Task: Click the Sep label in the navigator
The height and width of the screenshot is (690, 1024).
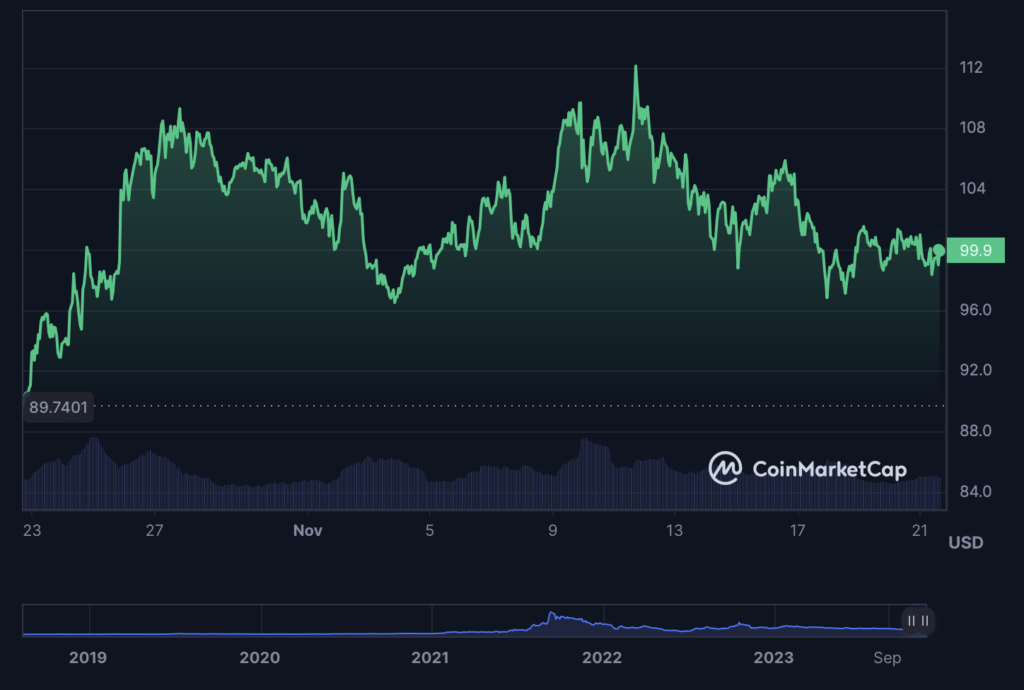Action: coord(887,658)
